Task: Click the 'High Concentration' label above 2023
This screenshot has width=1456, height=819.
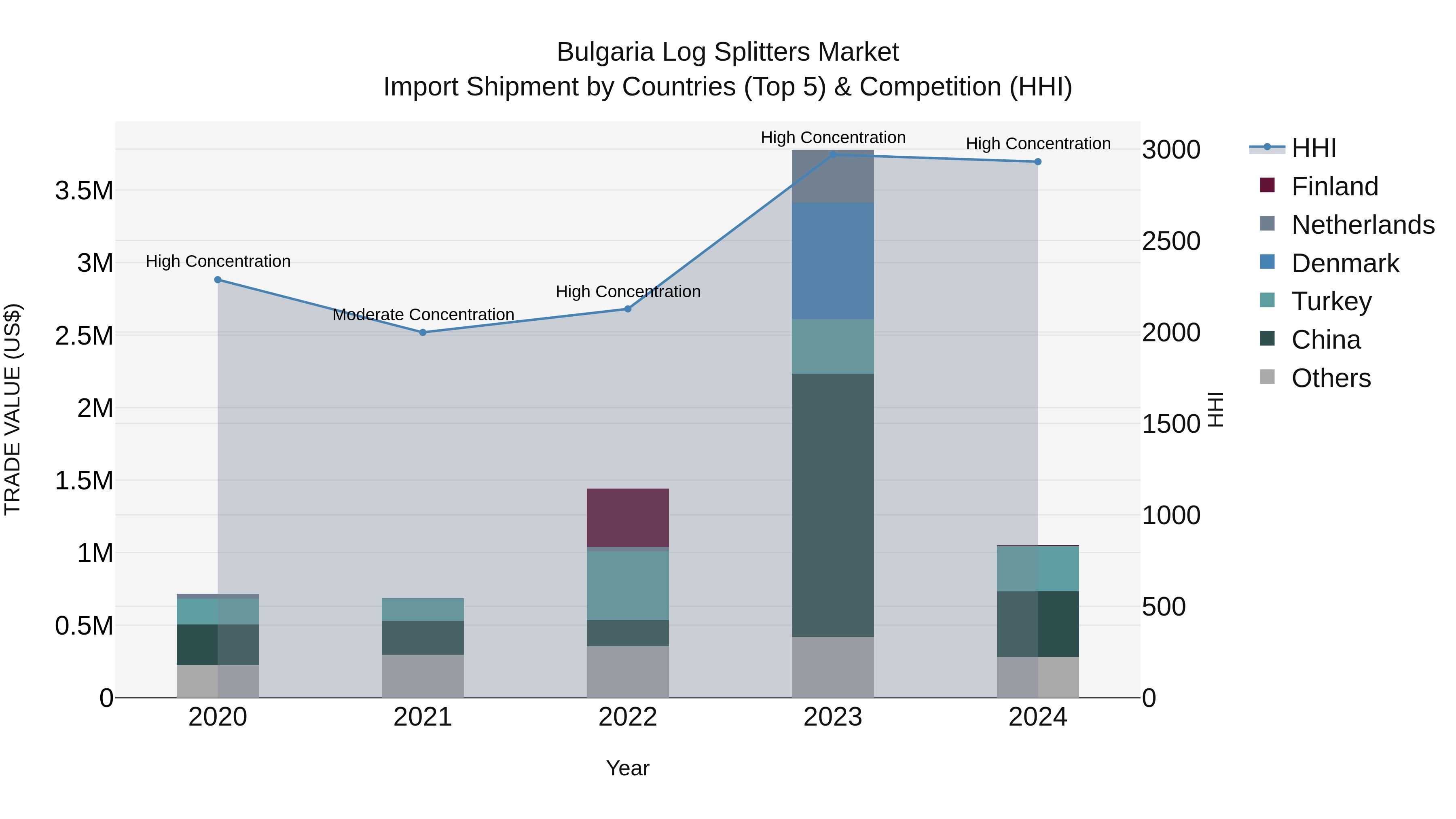Action: [833, 138]
